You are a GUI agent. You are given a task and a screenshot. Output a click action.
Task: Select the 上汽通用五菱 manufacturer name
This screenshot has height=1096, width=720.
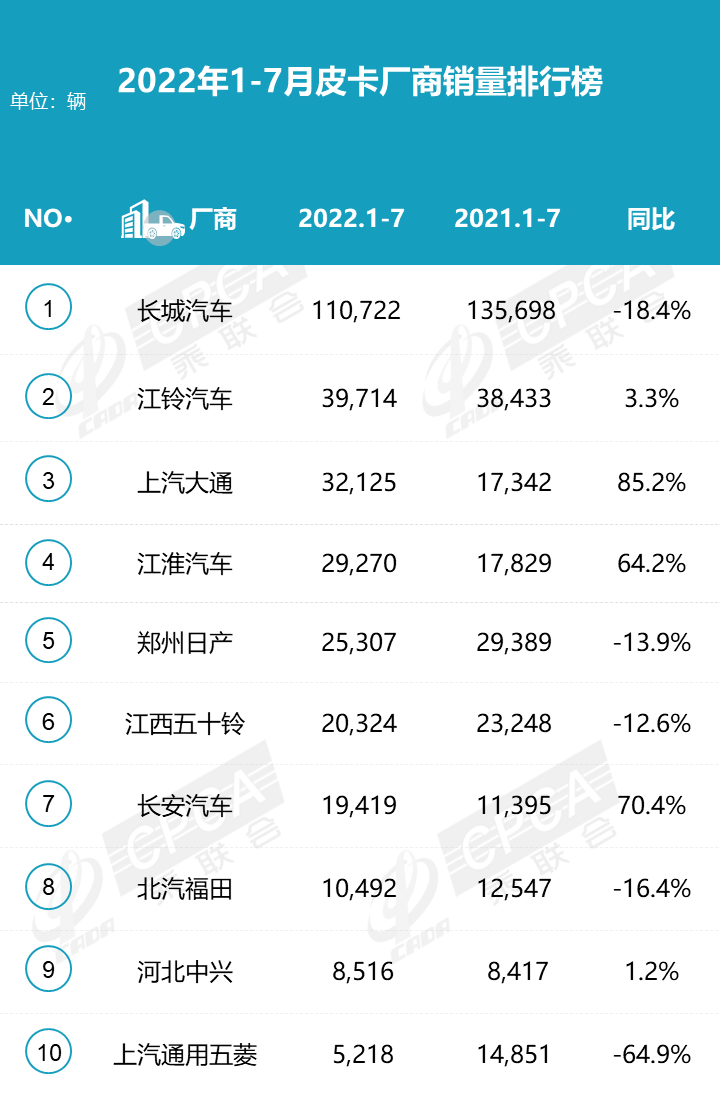[185, 1054]
